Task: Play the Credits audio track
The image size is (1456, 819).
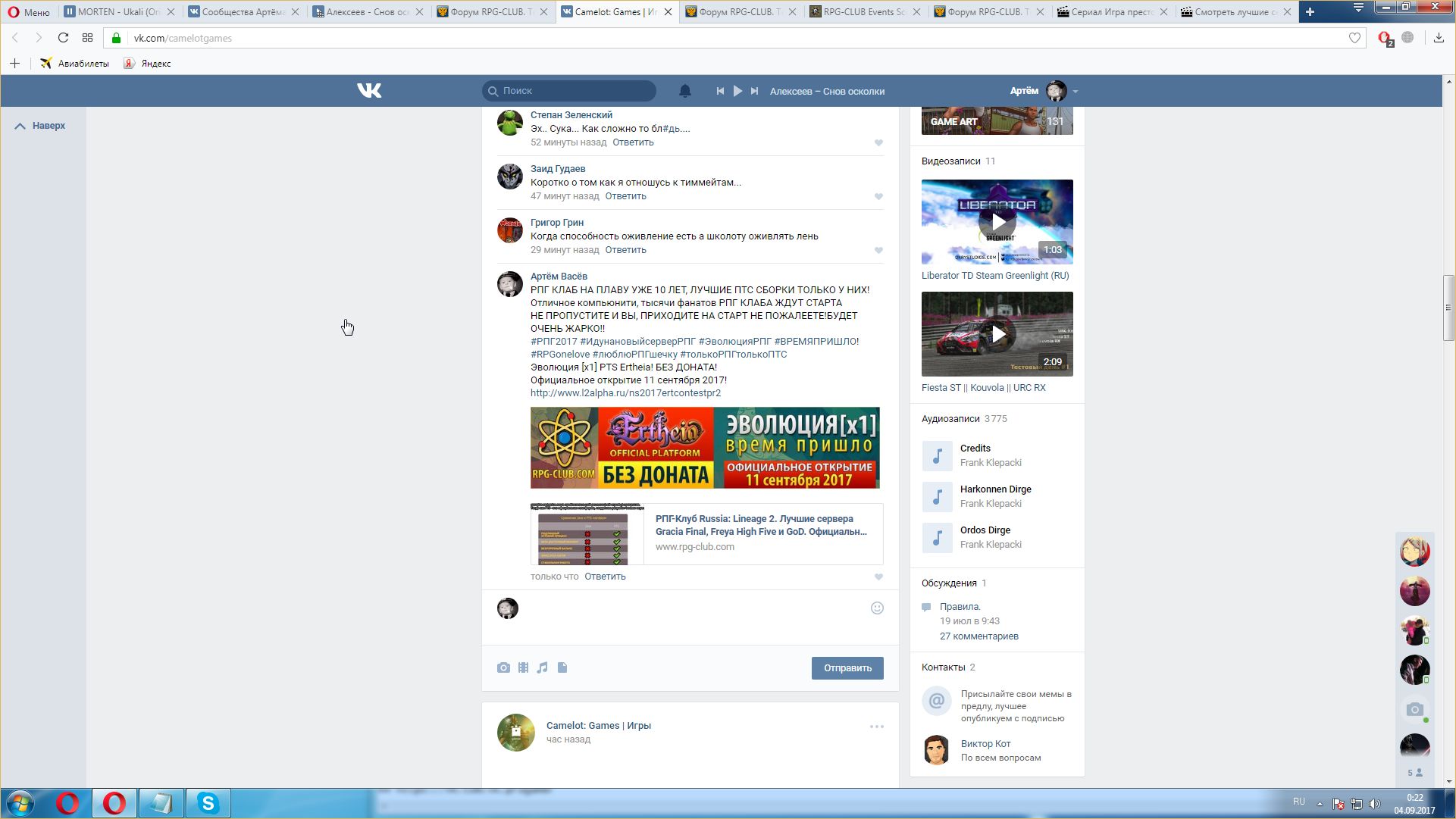Action: click(x=938, y=456)
